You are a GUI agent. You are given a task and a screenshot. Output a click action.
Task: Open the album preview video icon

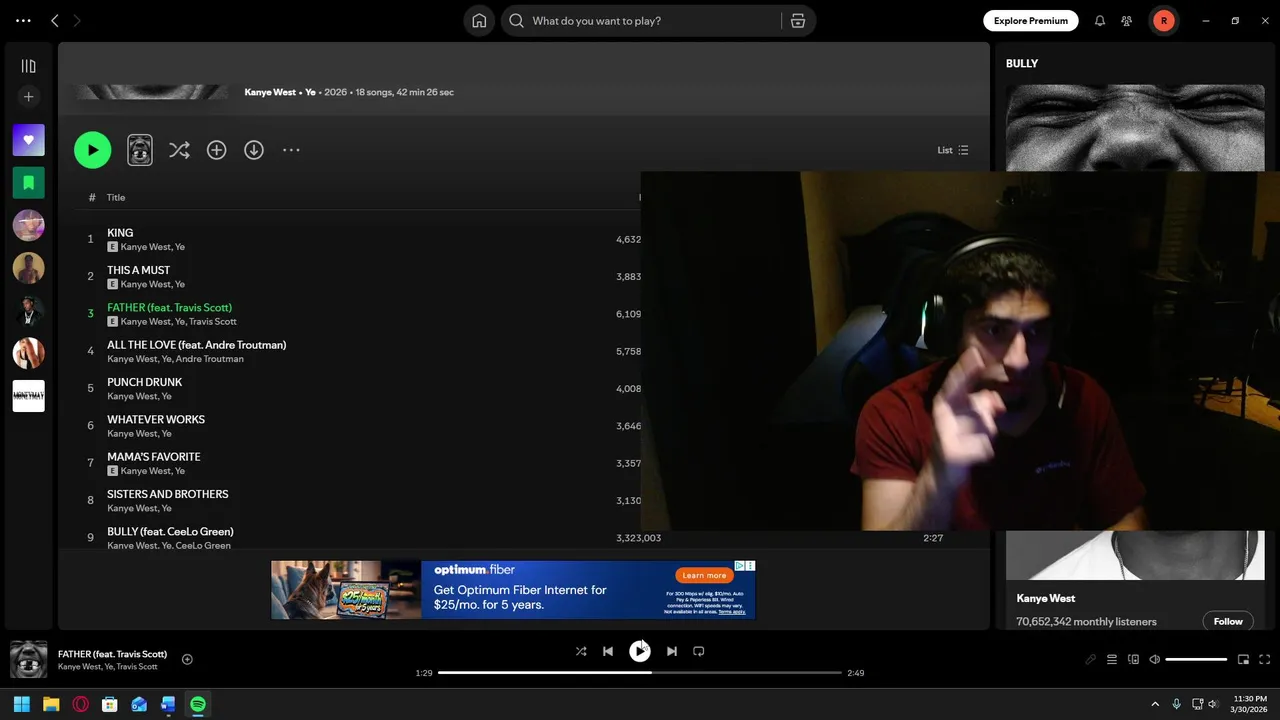pos(140,150)
